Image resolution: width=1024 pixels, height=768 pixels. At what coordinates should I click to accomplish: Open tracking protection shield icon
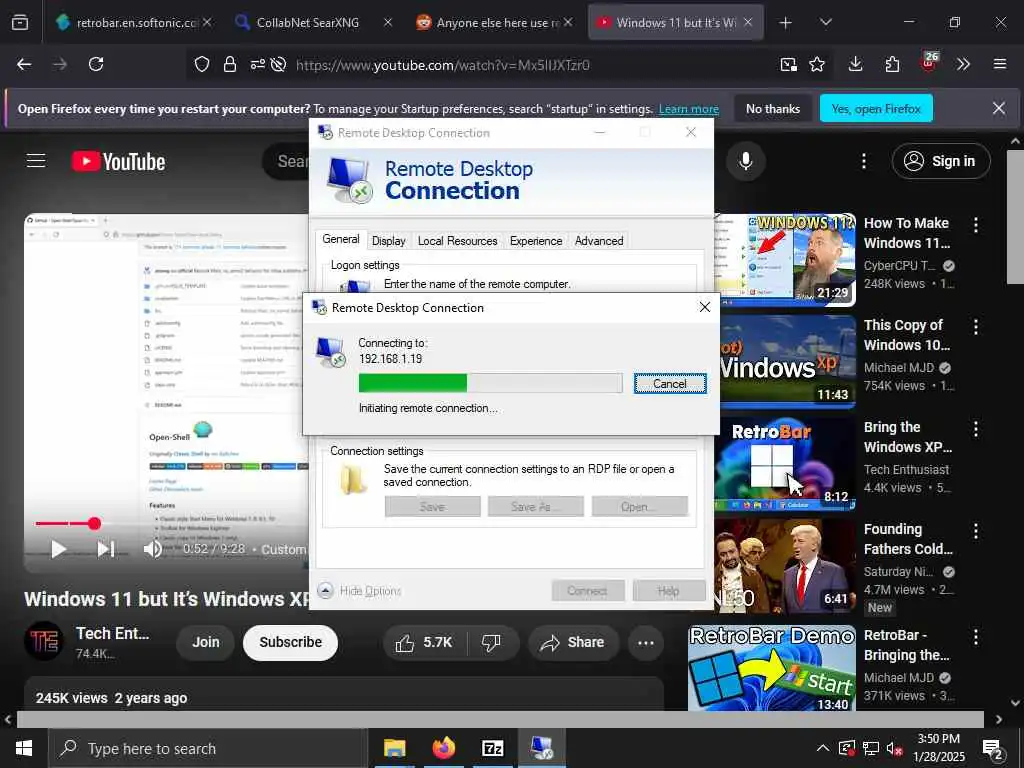click(202, 64)
